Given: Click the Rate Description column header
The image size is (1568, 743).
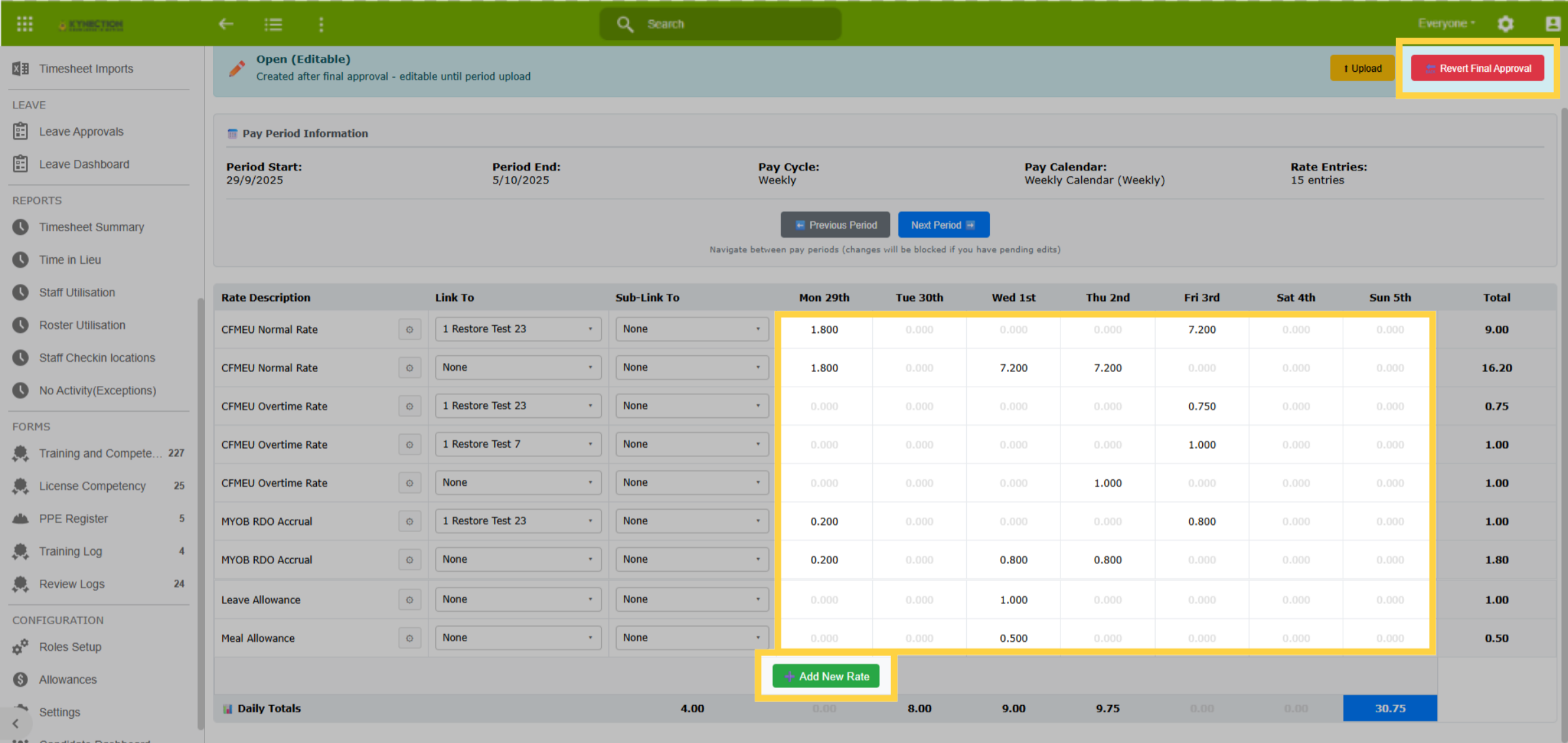Looking at the screenshot, I should 266,298.
